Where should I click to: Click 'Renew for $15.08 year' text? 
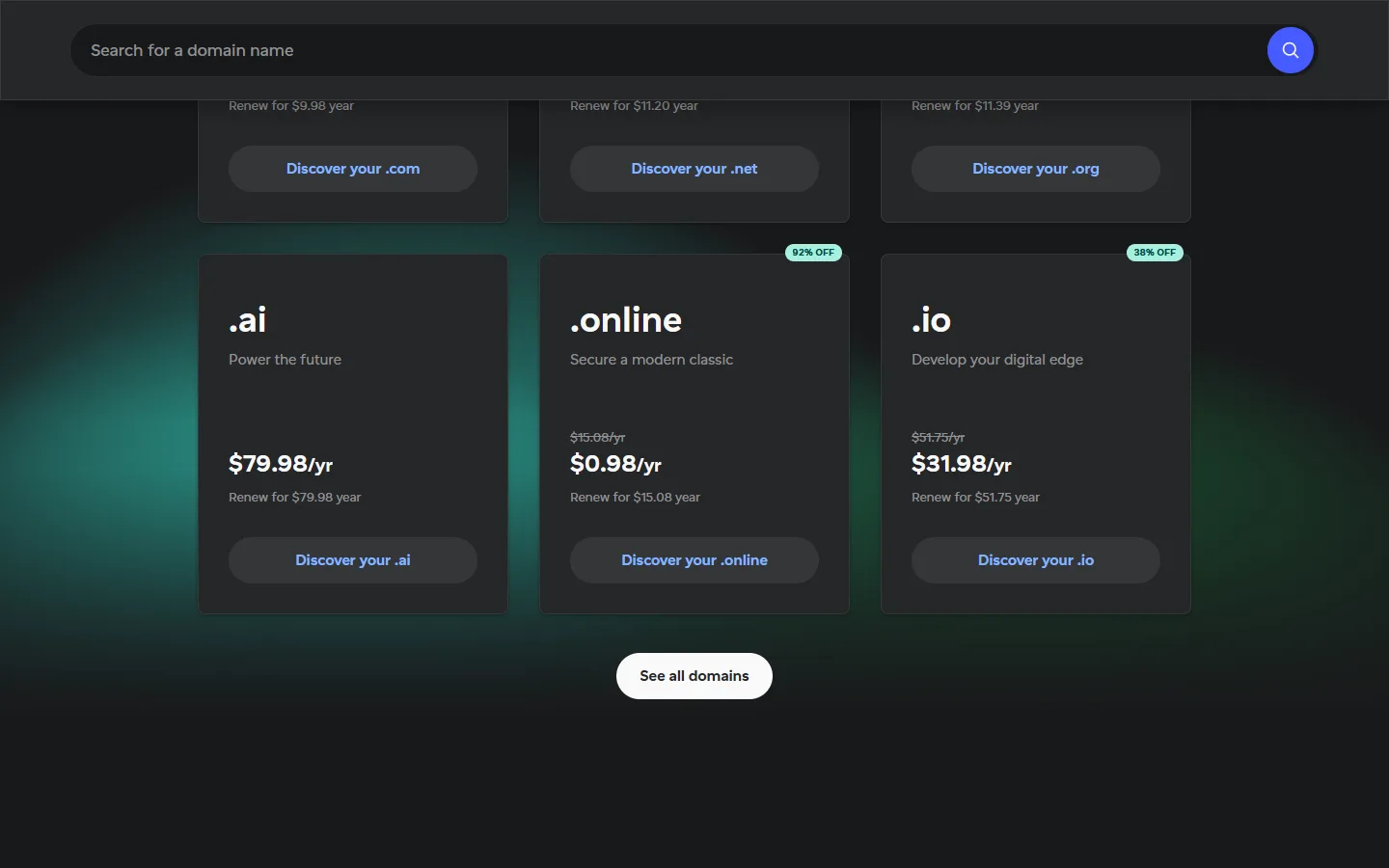point(636,498)
